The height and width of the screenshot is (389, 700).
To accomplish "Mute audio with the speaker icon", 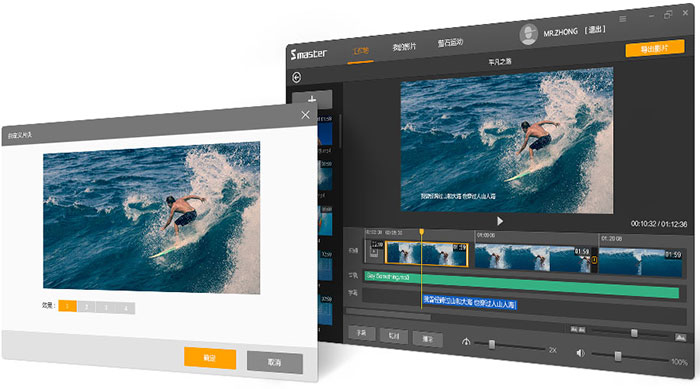I will tap(580, 353).
